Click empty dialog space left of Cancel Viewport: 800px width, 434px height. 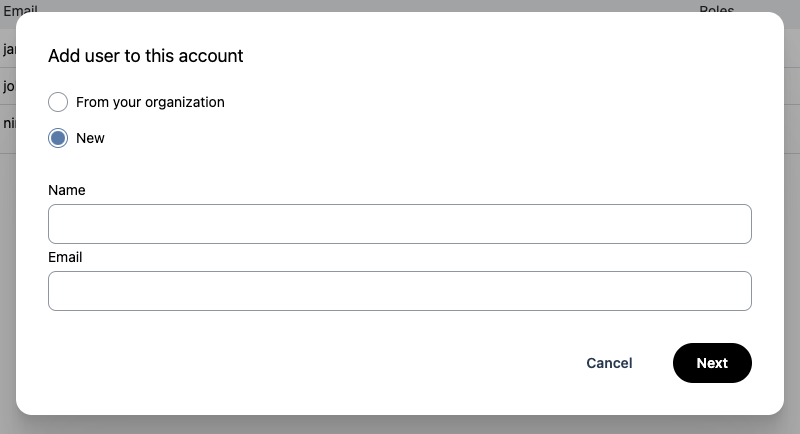tap(300, 363)
